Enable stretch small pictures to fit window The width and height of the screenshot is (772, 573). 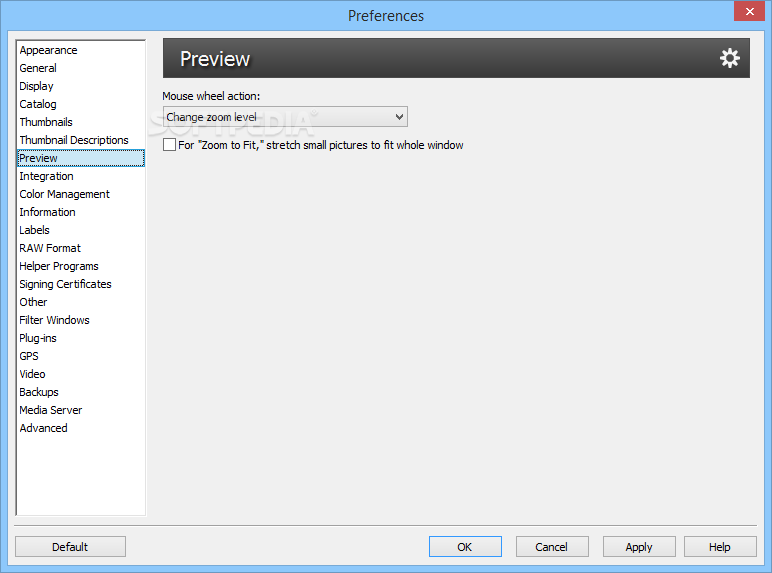169,145
